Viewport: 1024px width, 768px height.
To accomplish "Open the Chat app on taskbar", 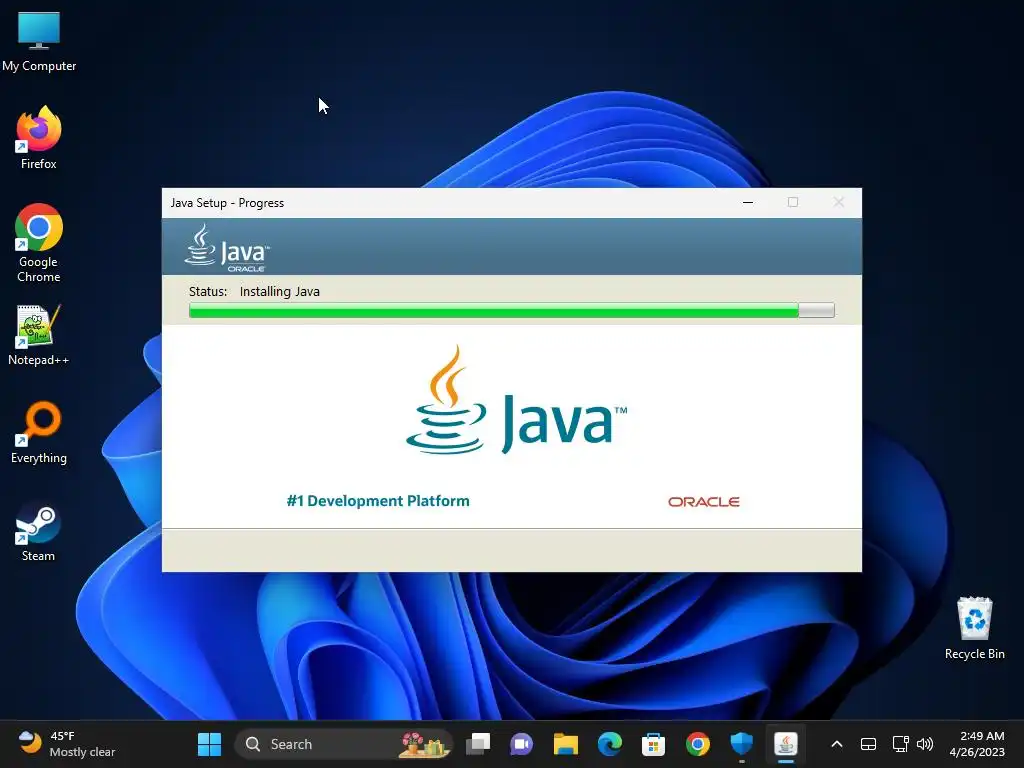I will pyautogui.click(x=522, y=744).
